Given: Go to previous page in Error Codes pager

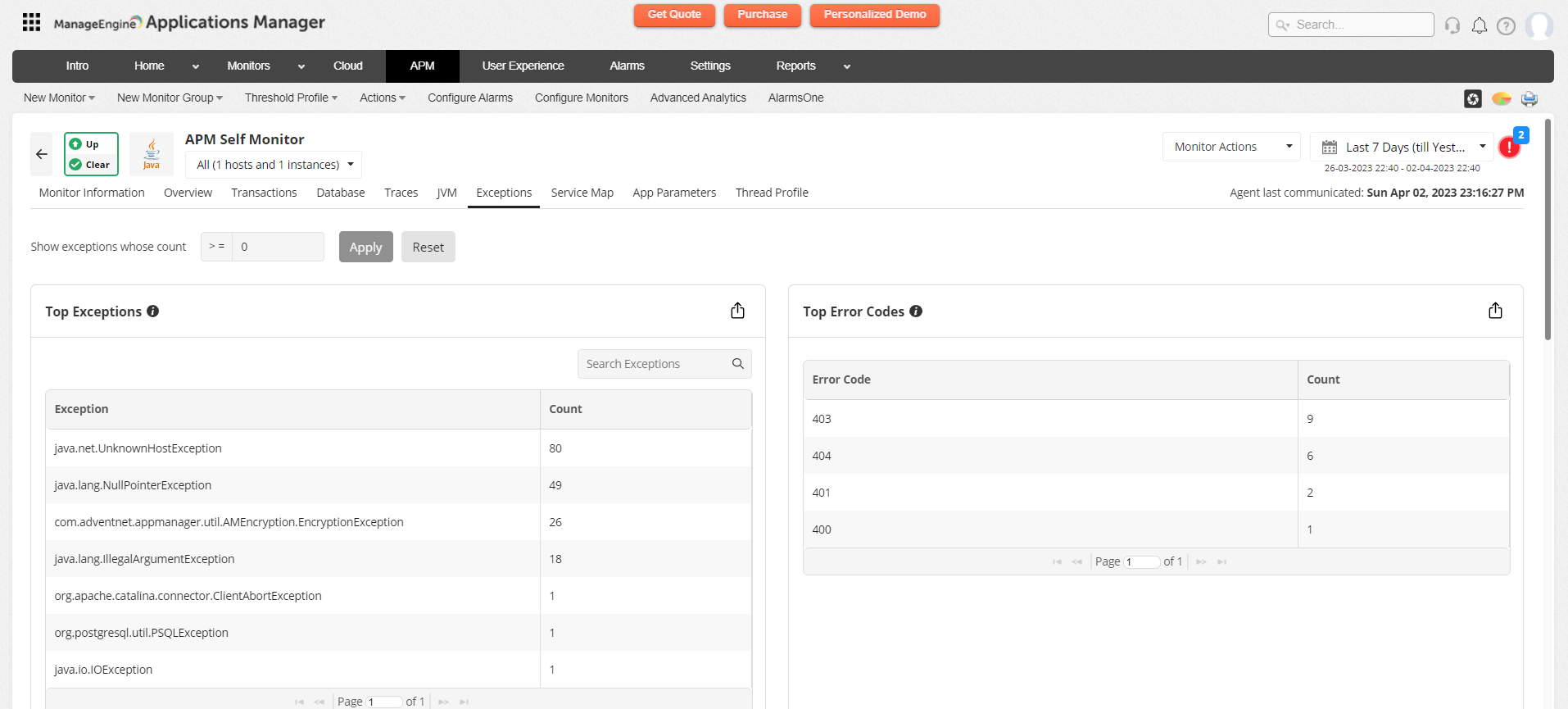Looking at the screenshot, I should click(1076, 562).
